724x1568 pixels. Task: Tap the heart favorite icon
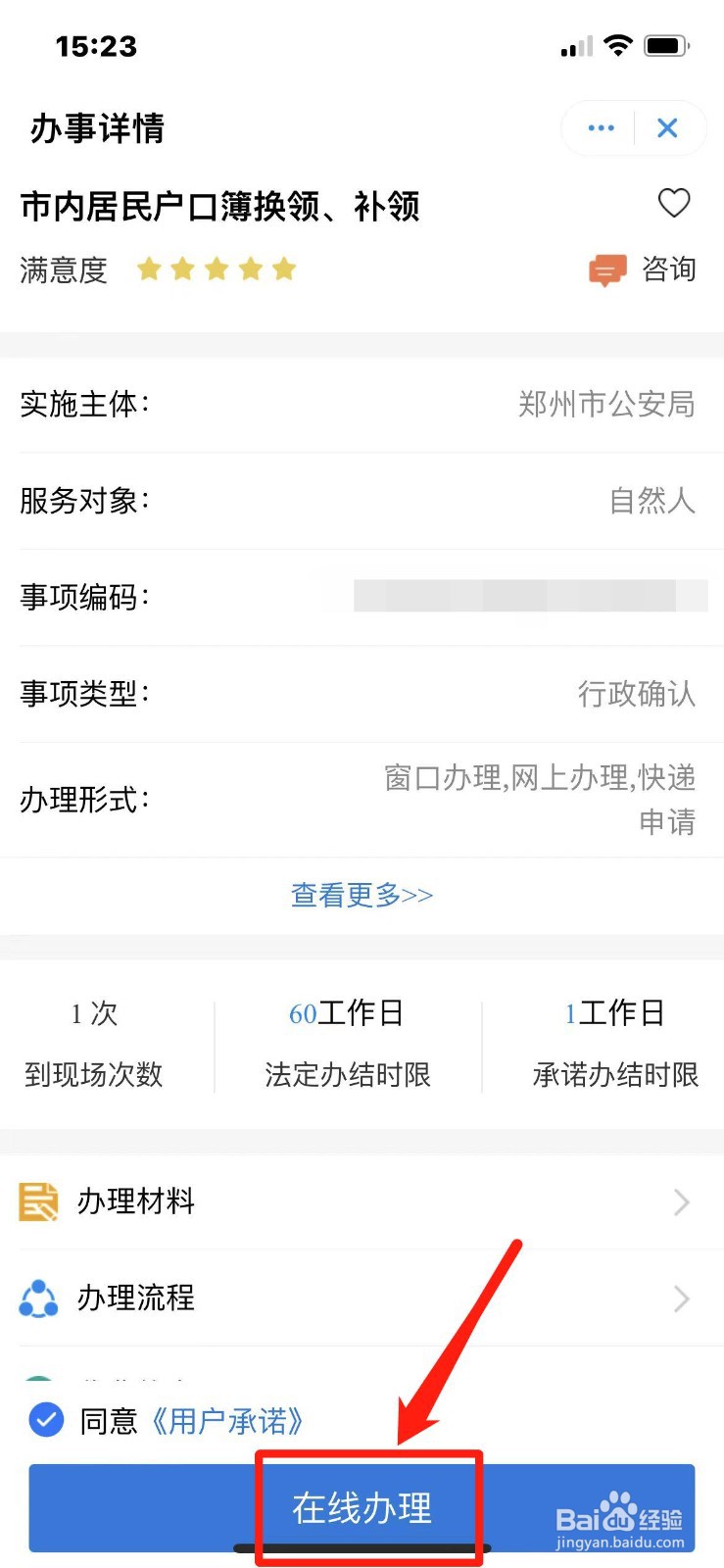[x=674, y=203]
